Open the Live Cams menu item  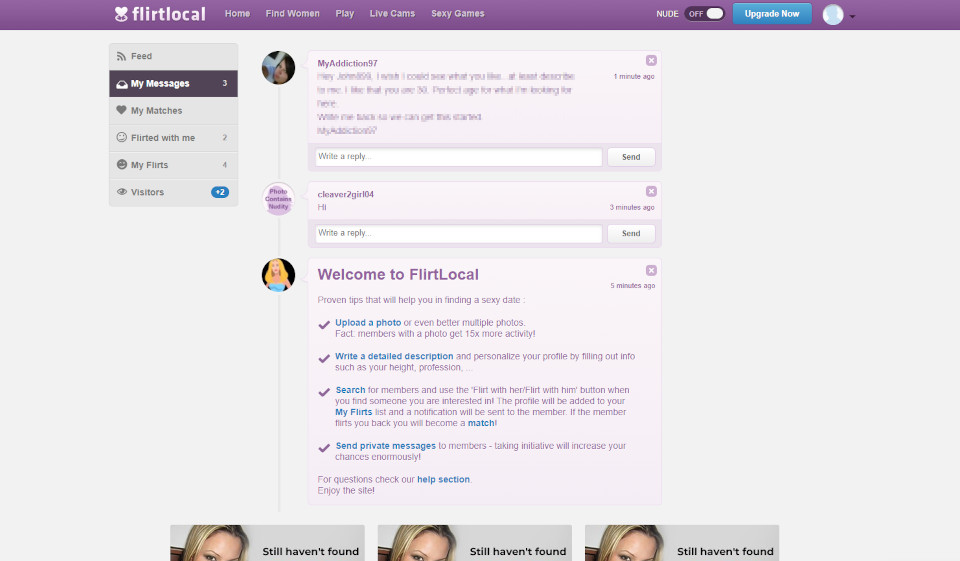[392, 14]
